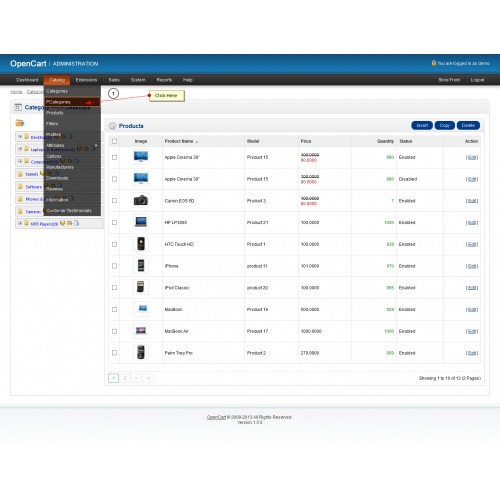This screenshot has height=500, width=500.
Task: Expand the Desktops category node
Action: coord(20,137)
